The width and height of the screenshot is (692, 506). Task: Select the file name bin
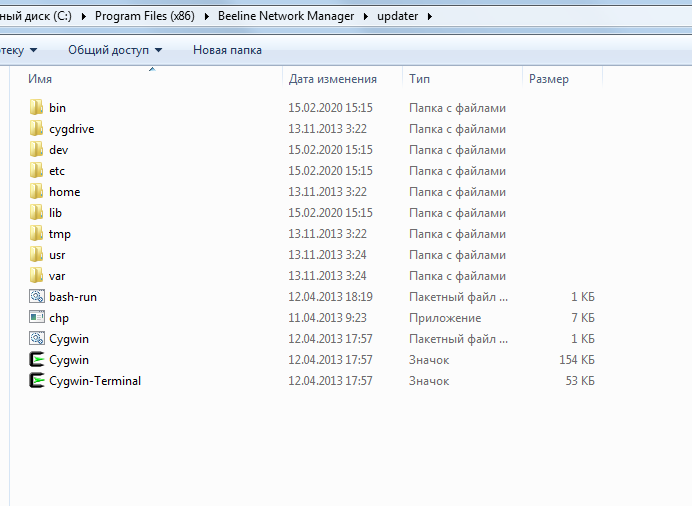click(x=57, y=108)
